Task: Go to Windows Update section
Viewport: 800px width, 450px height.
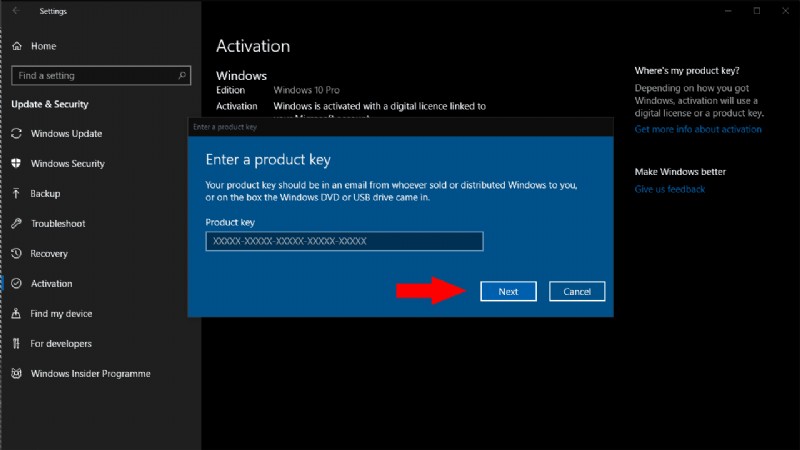Action: pyautogui.click(x=66, y=134)
